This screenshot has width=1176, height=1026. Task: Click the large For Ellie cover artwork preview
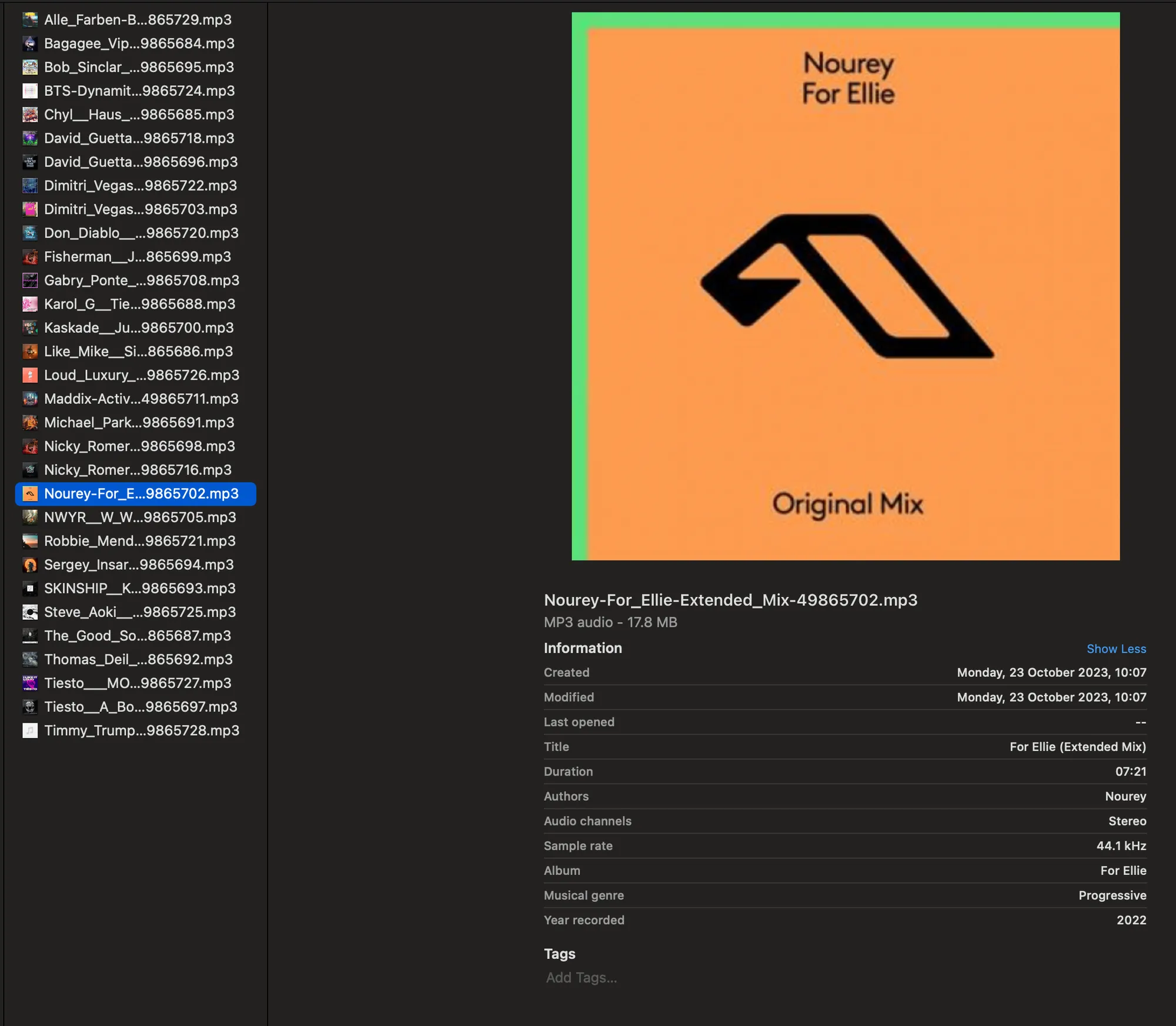click(x=845, y=284)
